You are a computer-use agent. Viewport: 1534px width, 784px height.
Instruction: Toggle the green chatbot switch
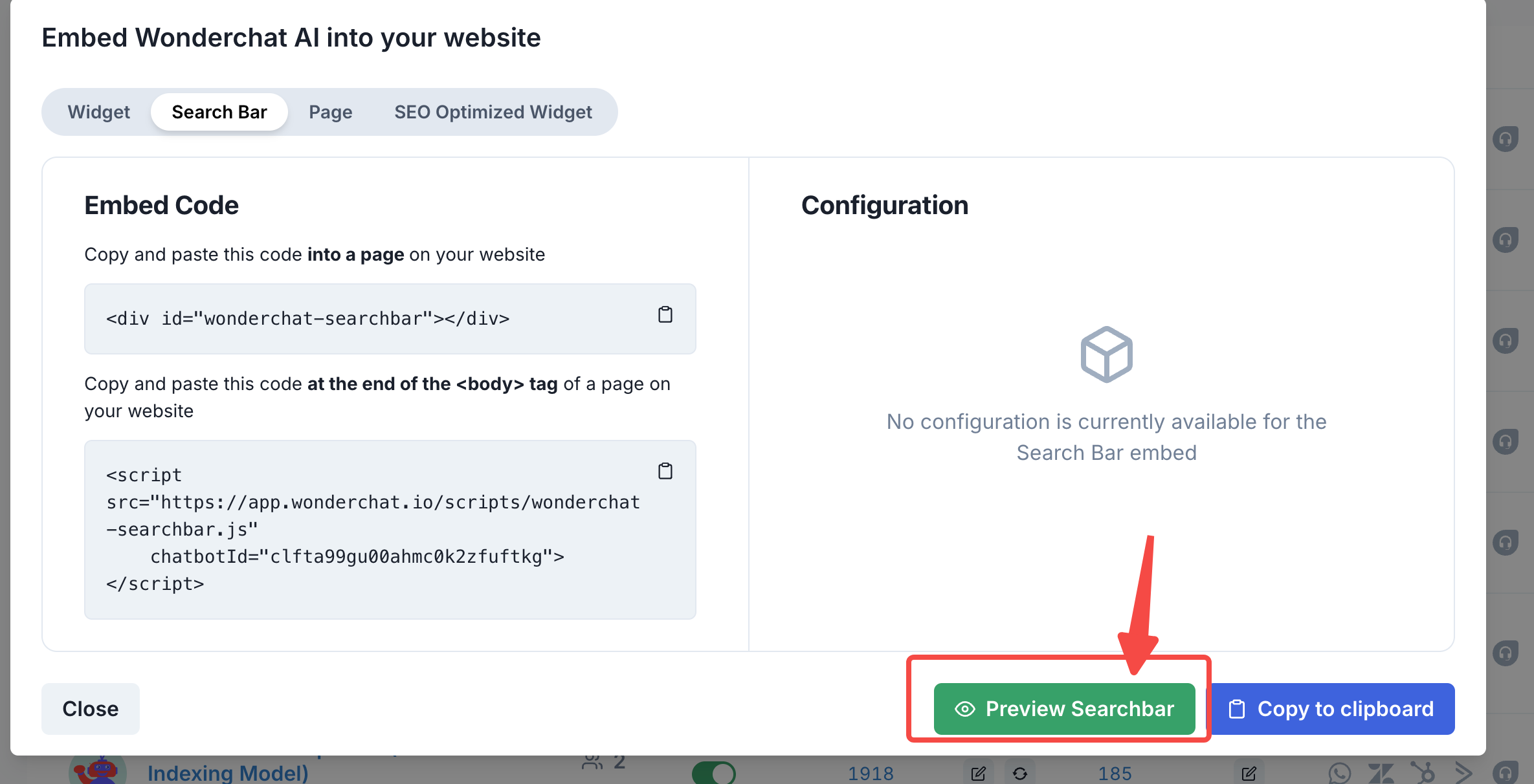(714, 772)
